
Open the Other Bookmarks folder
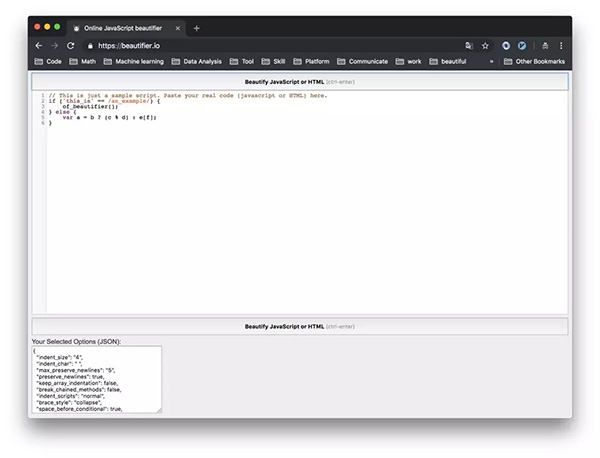click(x=534, y=62)
